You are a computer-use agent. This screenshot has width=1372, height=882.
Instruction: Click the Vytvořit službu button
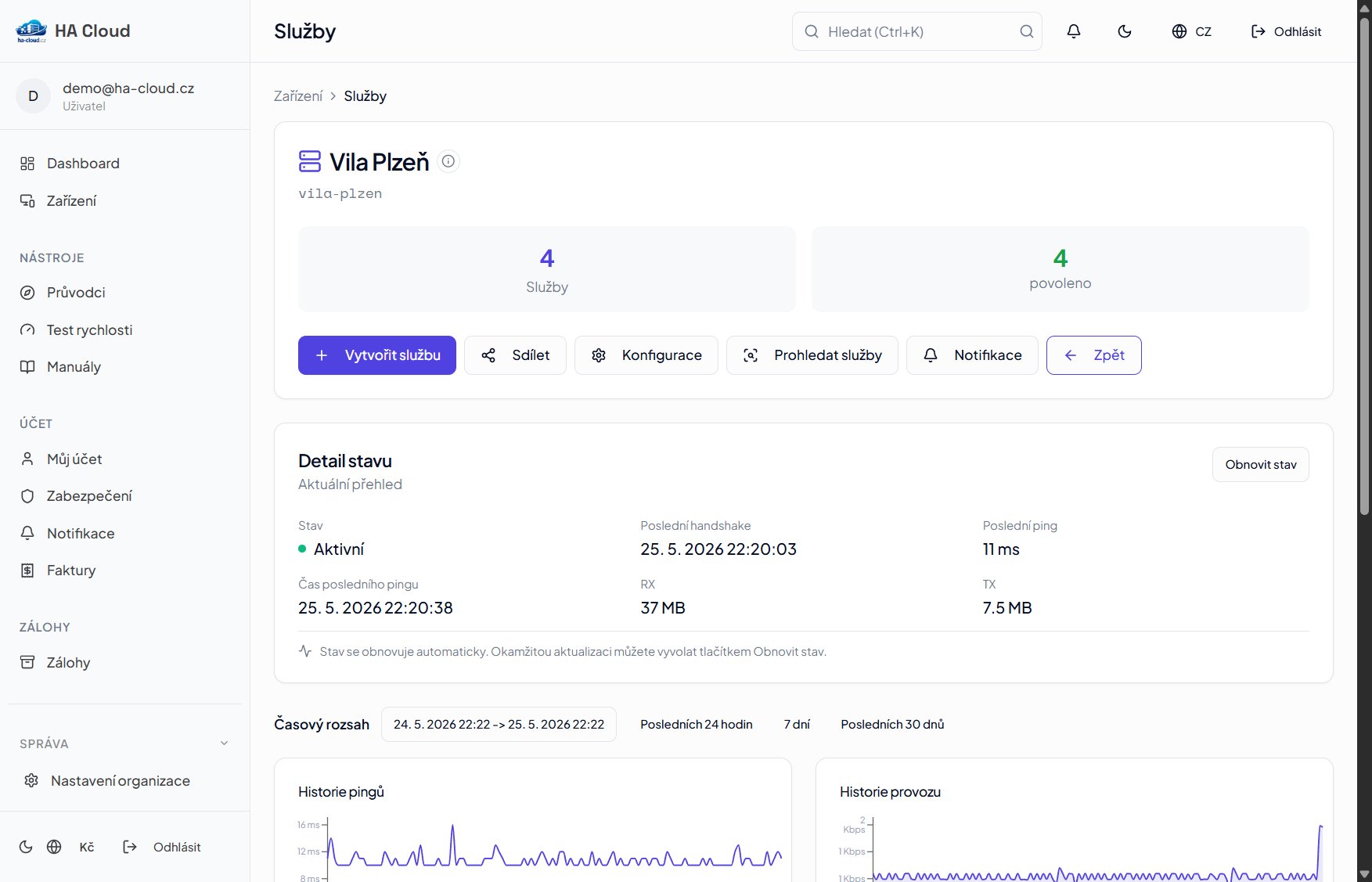377,355
